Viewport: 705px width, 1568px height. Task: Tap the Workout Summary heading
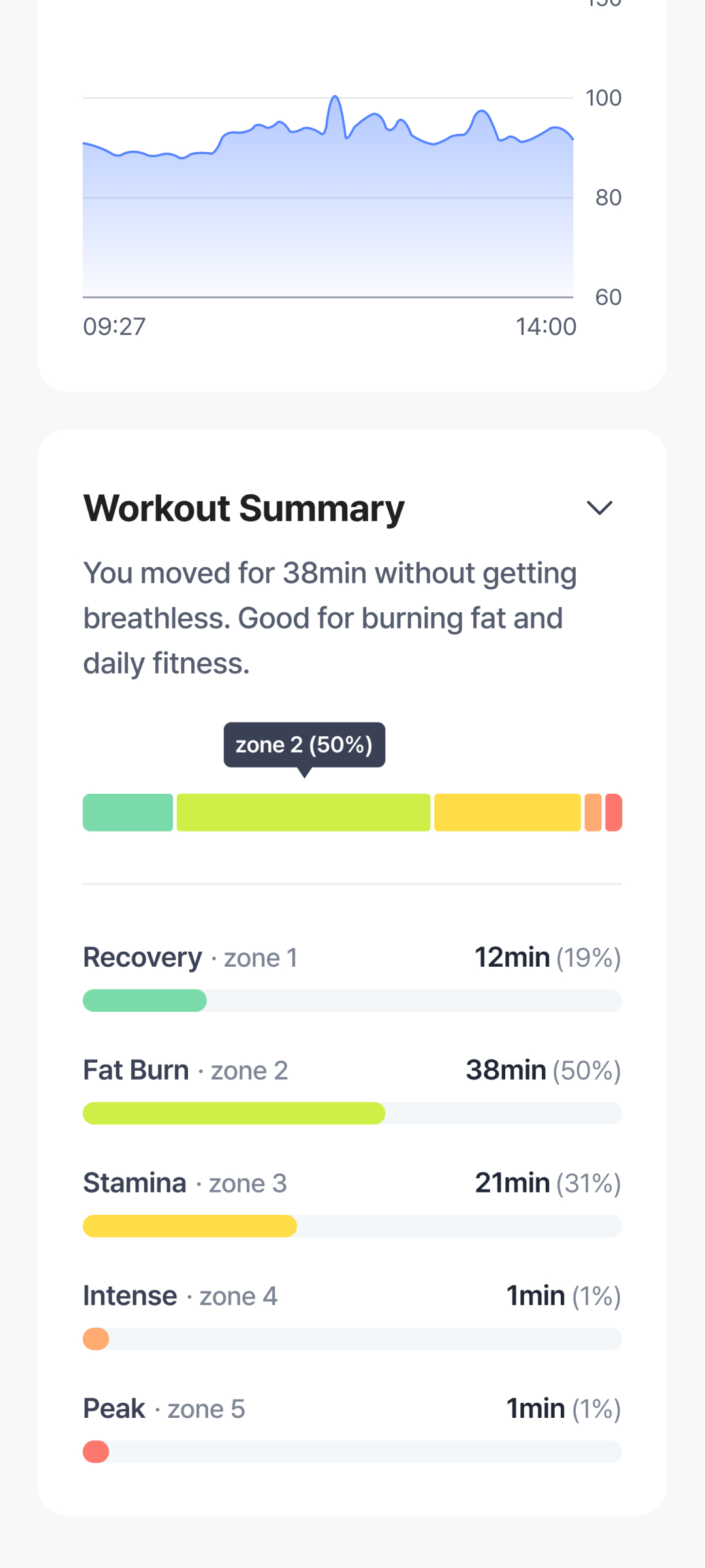(x=244, y=508)
